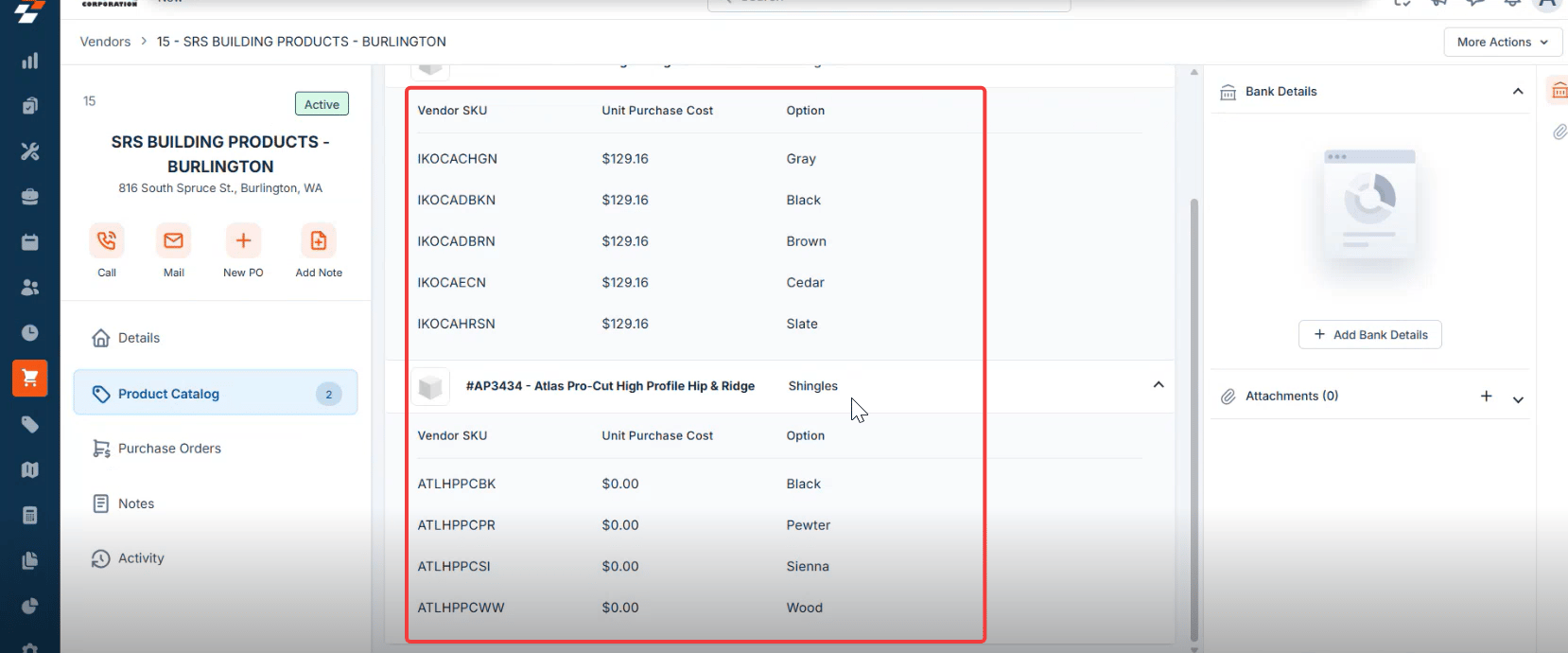Collapse the #AP3434 Atlas Pro-Cut product row
Viewport: 1568px width, 653px height.
click(x=1159, y=385)
